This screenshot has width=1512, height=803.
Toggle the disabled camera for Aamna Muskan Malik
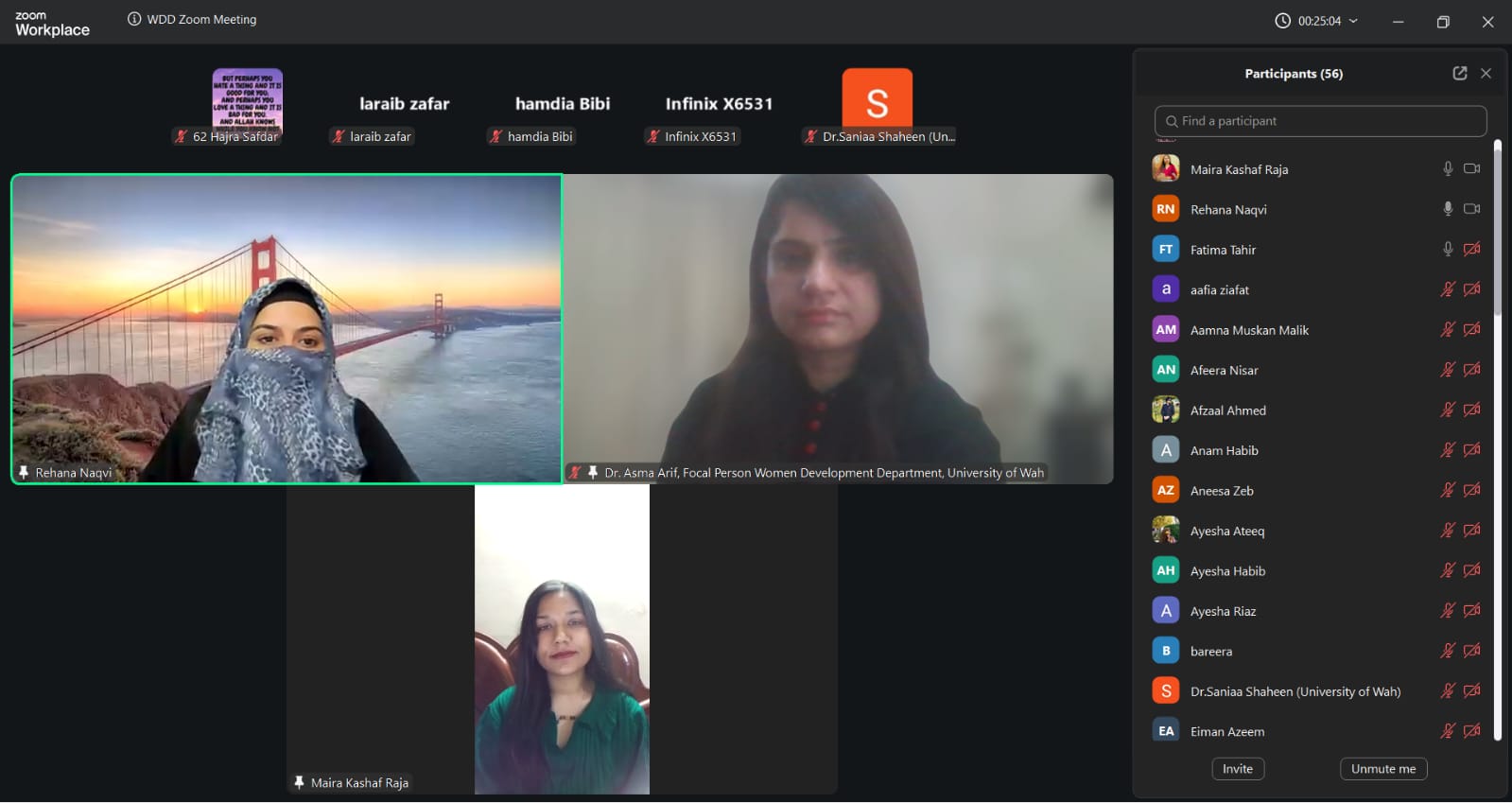[1471, 330]
